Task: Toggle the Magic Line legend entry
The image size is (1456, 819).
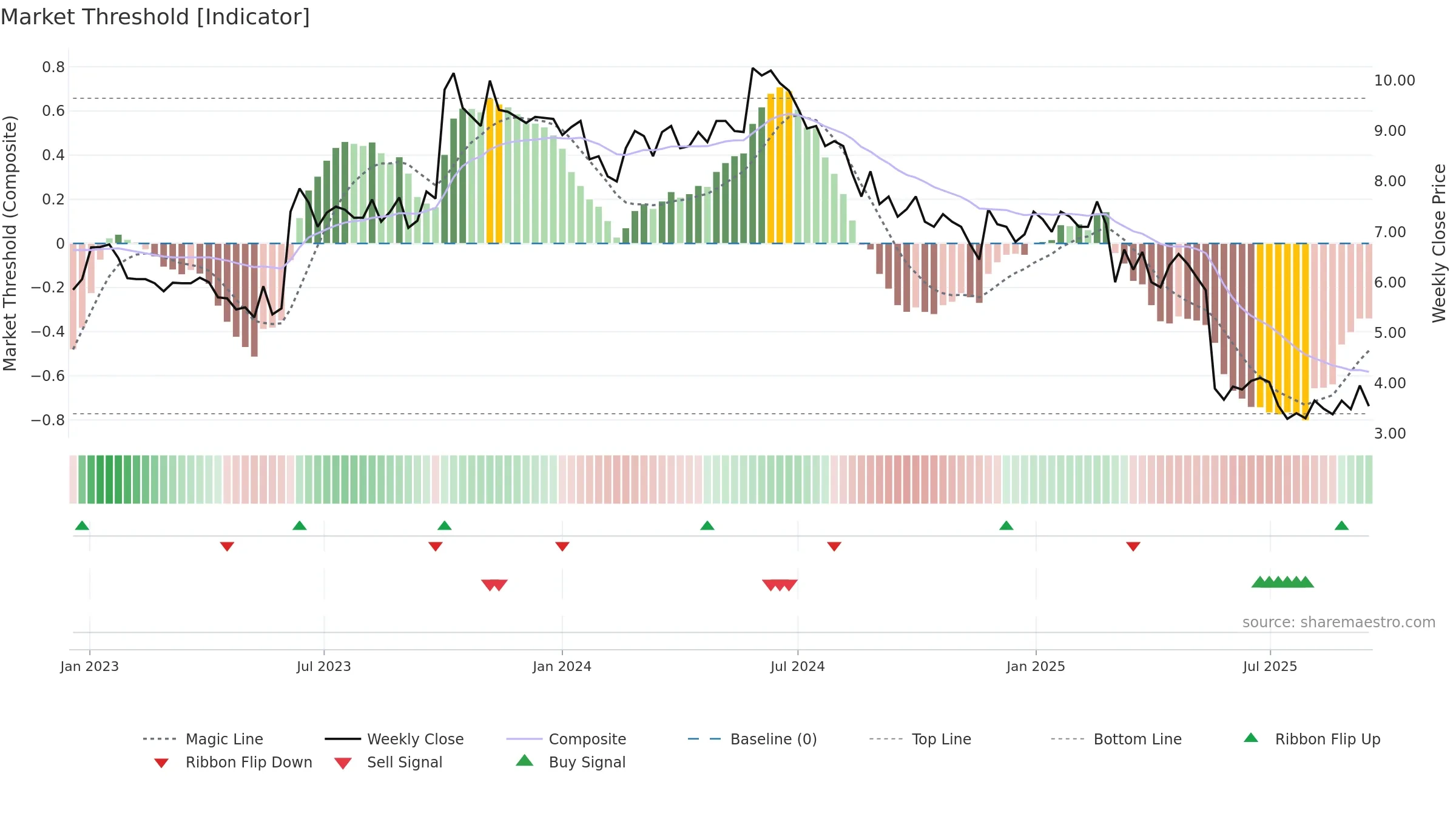Action: point(203,739)
